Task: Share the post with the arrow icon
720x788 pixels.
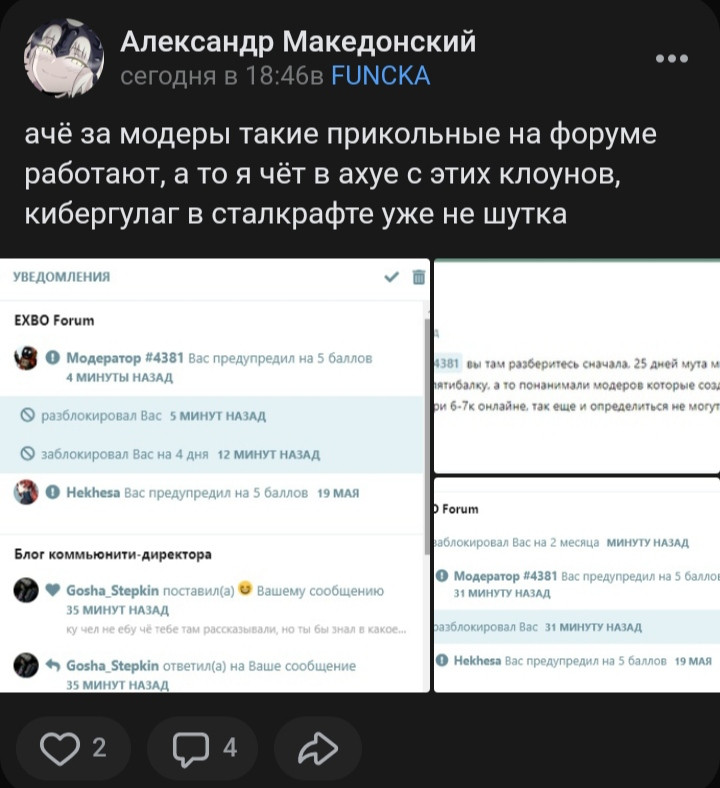Action: point(318,748)
